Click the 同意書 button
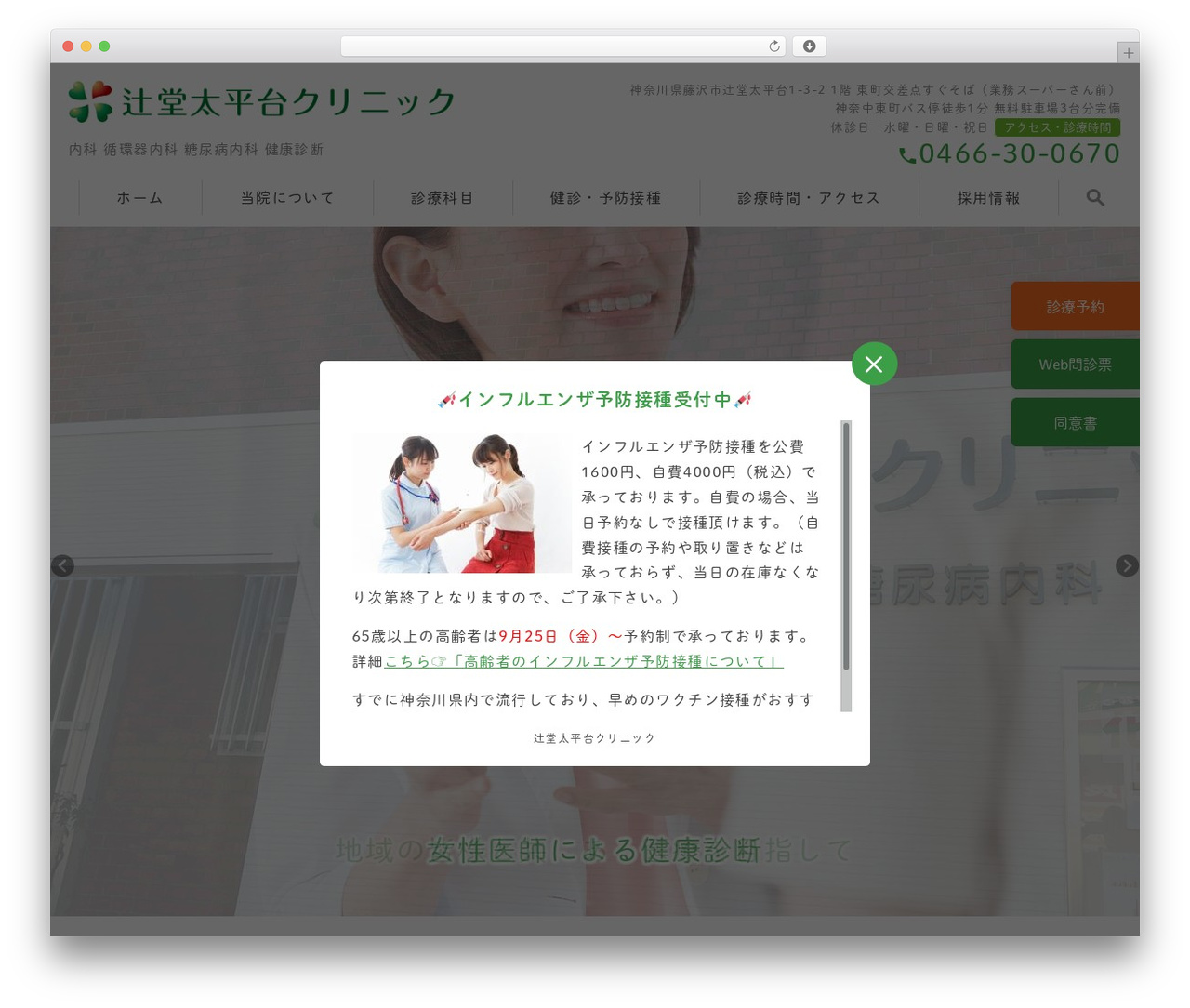The image size is (1190, 1008). point(1075,423)
